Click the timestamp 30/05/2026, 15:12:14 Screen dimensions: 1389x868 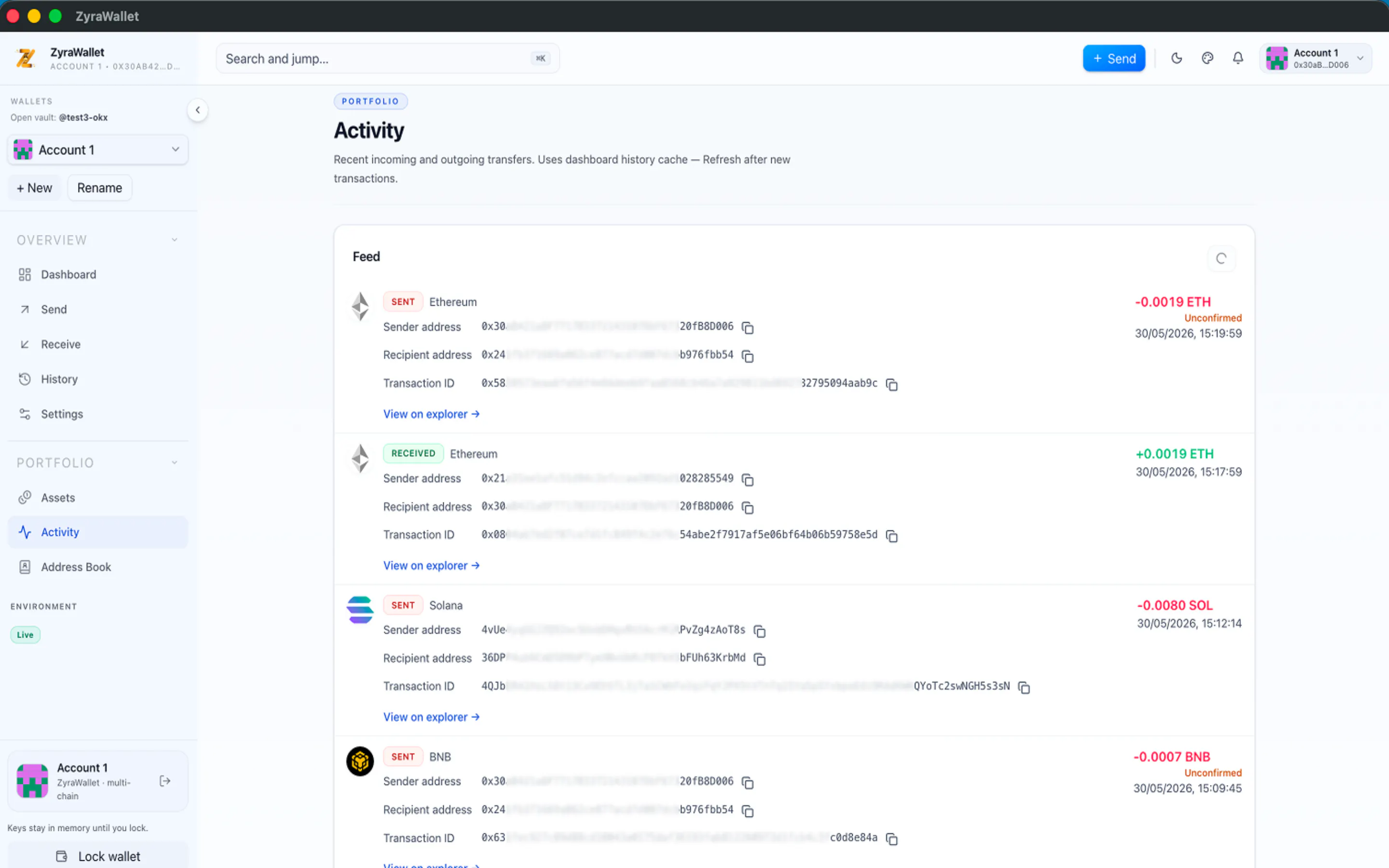(x=1189, y=624)
